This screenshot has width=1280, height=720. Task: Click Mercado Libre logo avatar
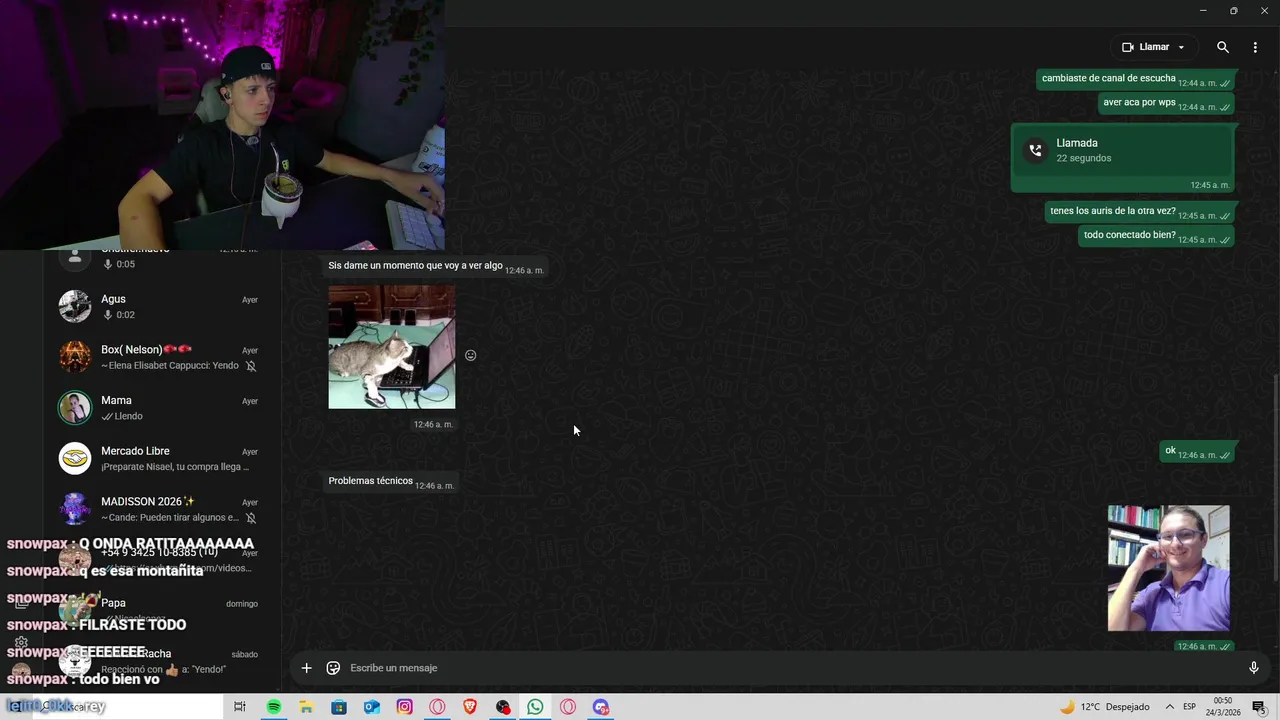tap(75, 459)
